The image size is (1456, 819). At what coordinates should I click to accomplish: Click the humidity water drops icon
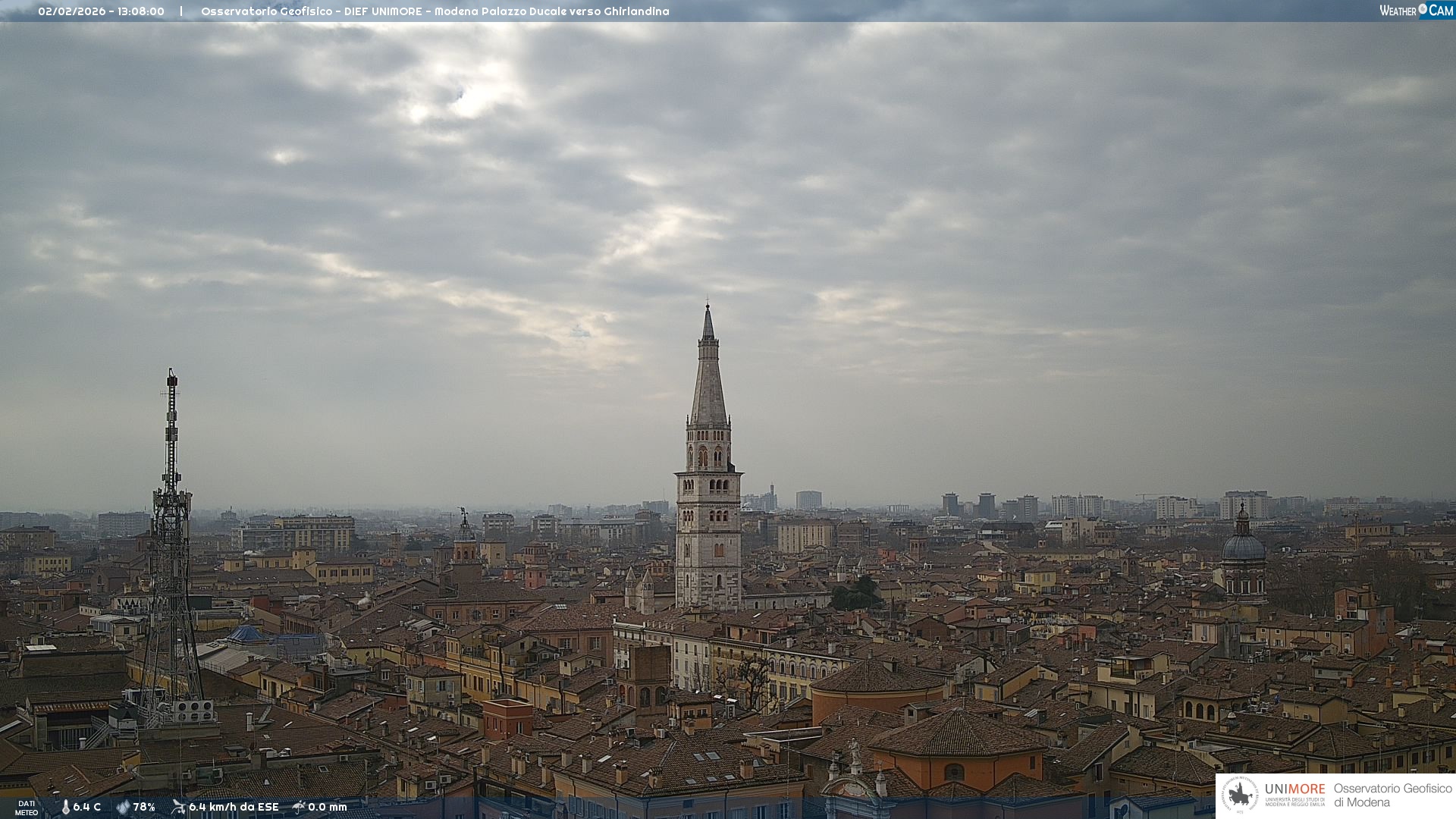coord(123,808)
